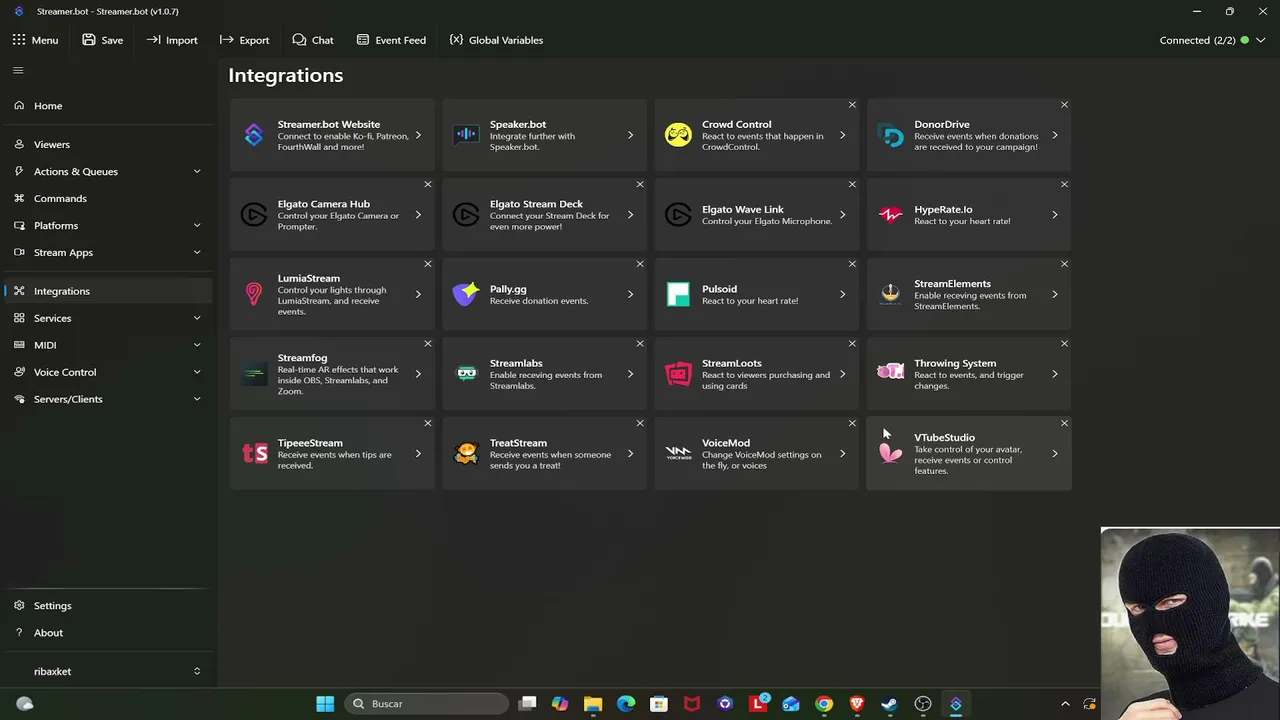Open the Brave browser taskbar icon

click(x=857, y=704)
